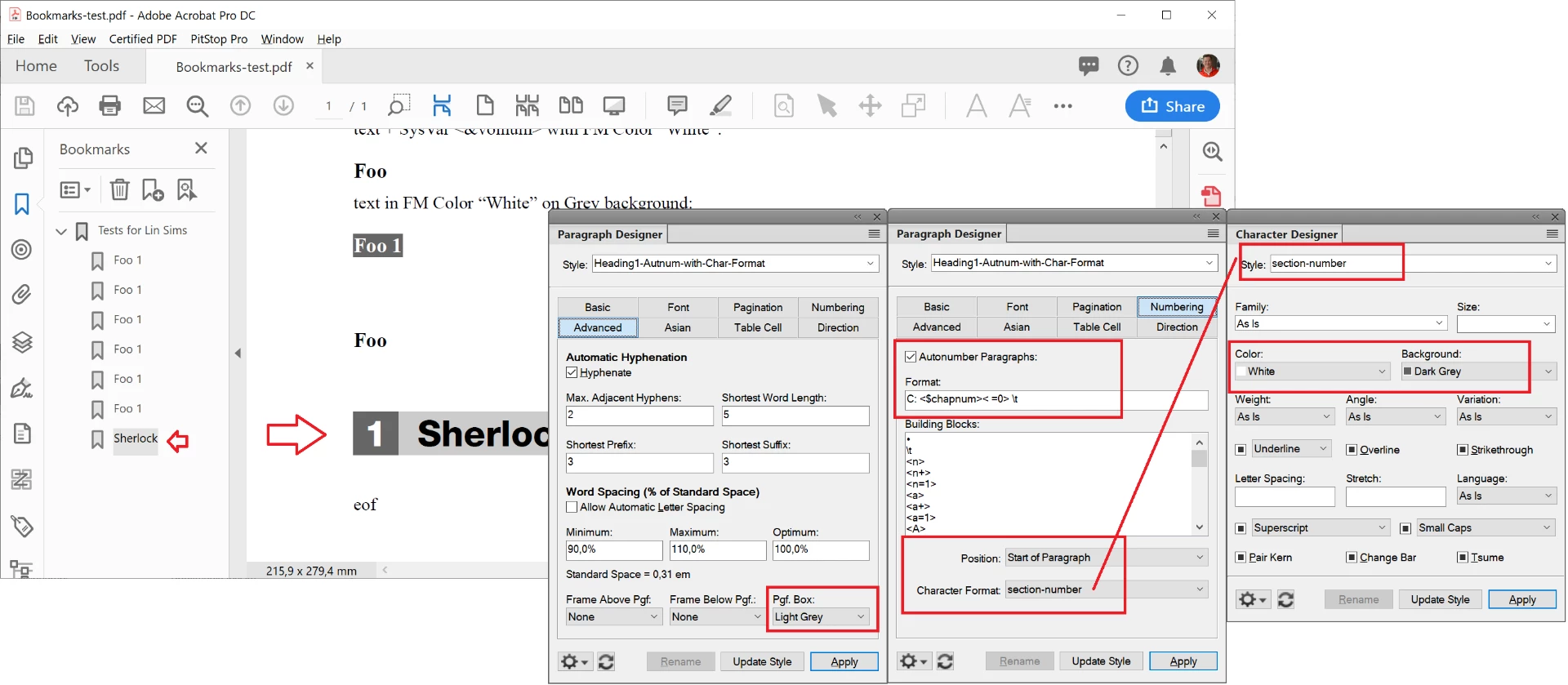Open the Tags panel icon in the sidebar

click(22, 527)
